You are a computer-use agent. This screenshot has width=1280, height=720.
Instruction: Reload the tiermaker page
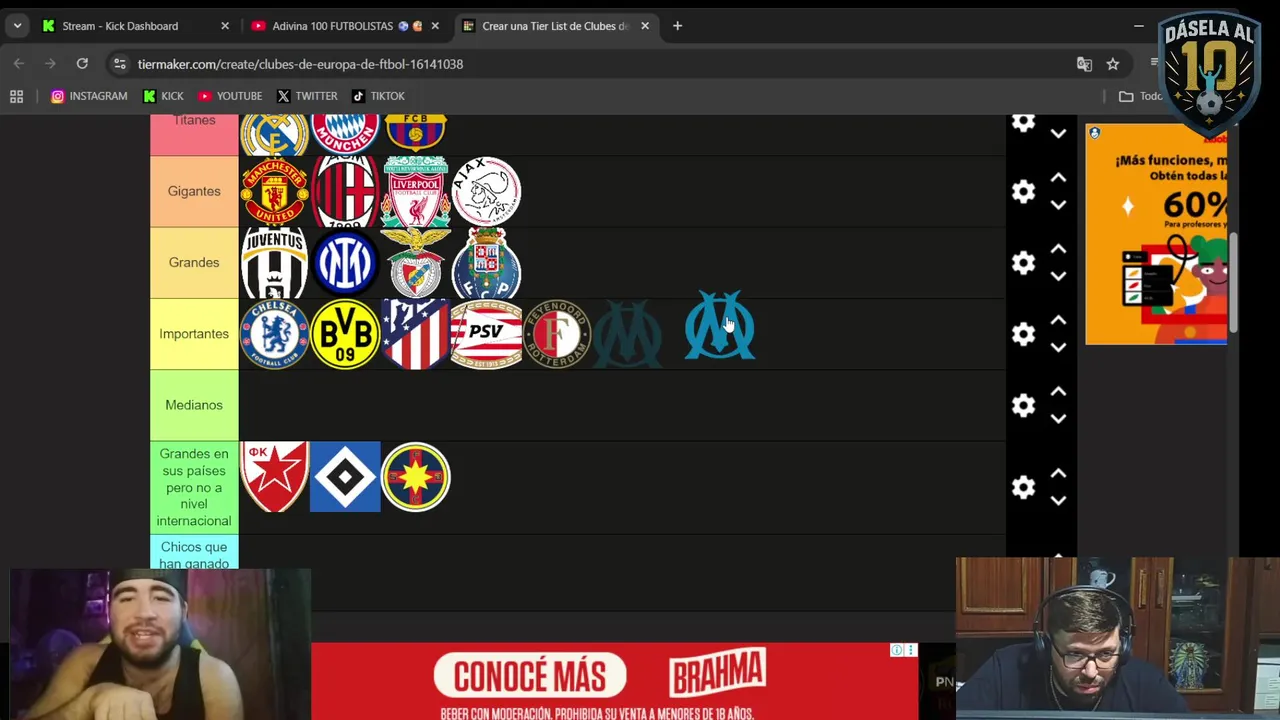pyautogui.click(x=82, y=64)
